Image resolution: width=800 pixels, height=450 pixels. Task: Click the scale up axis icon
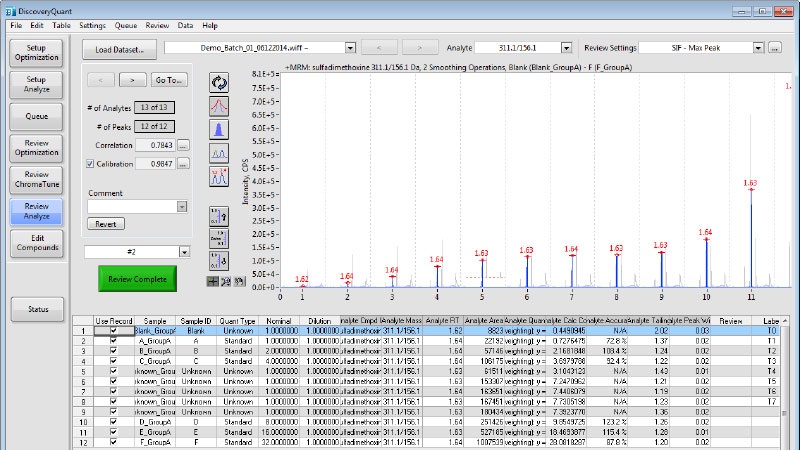pyautogui.click(x=219, y=217)
